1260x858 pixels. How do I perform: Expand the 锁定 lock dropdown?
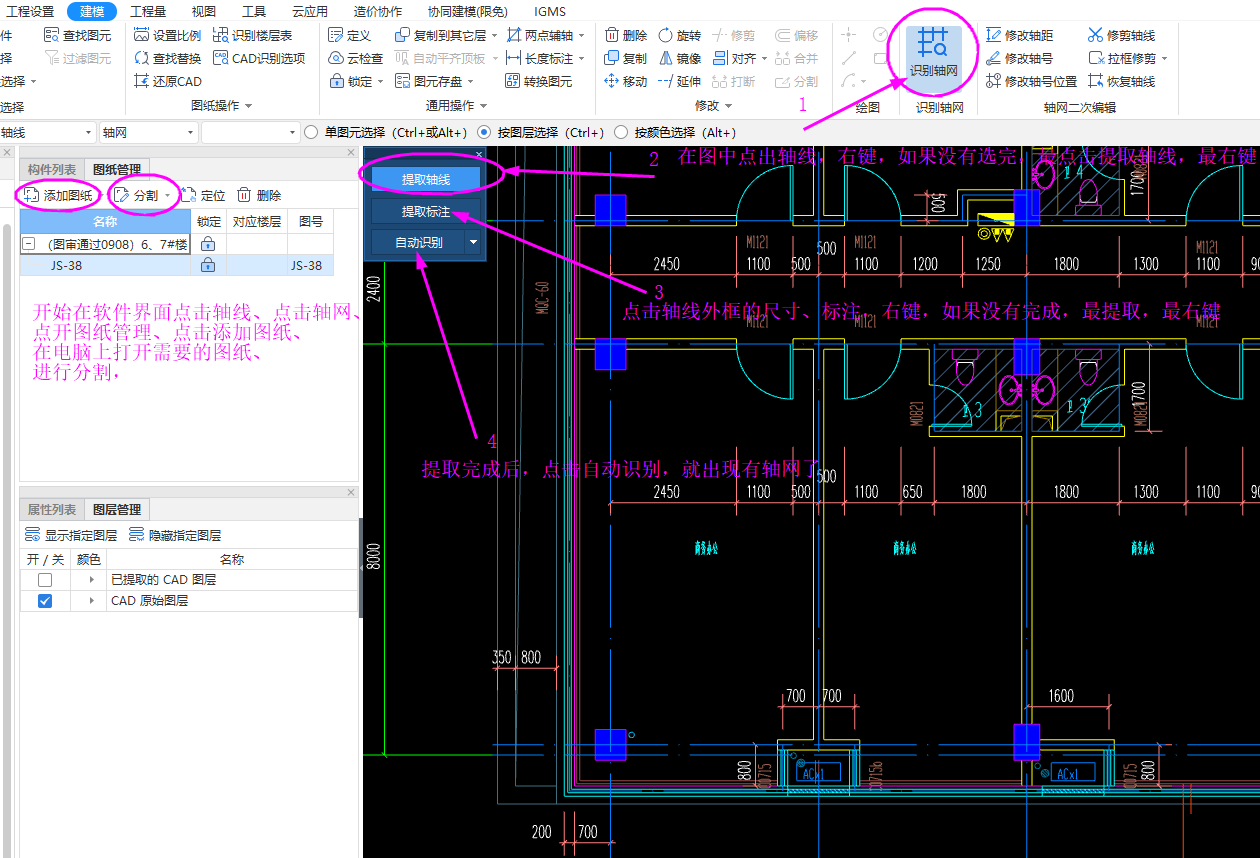click(x=380, y=81)
